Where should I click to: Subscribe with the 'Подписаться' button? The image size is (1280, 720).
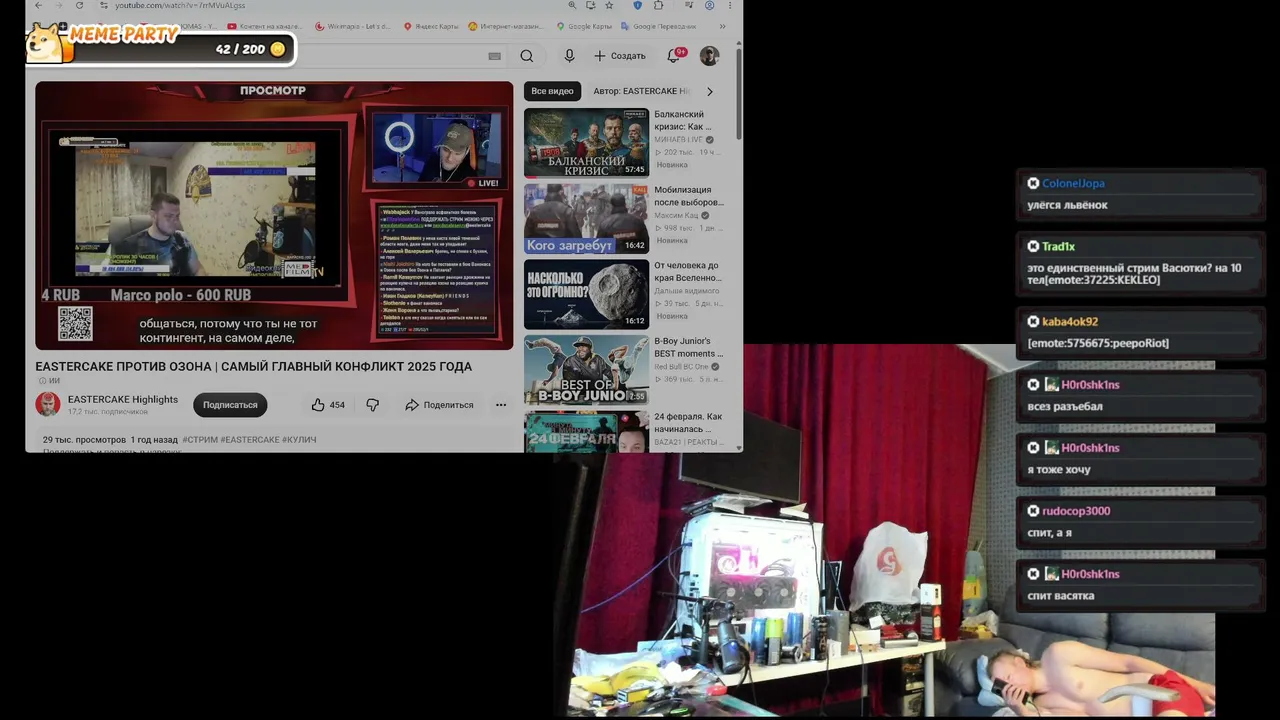[x=230, y=405]
